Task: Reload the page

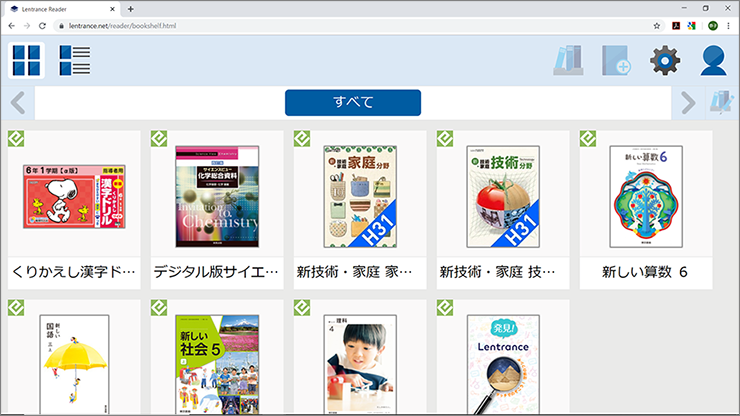Action: click(42, 26)
